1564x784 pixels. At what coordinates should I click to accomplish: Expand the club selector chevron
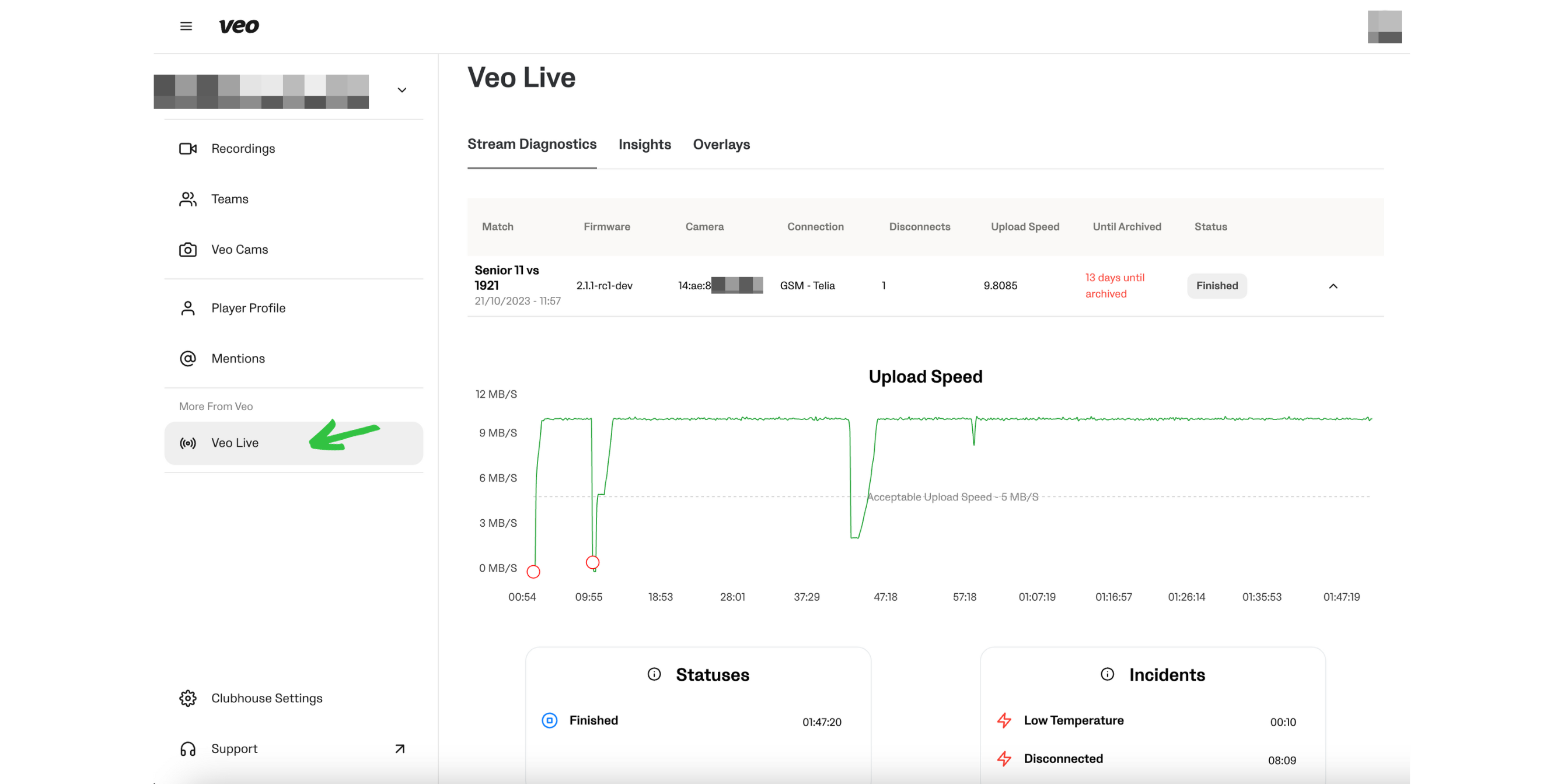(x=402, y=90)
